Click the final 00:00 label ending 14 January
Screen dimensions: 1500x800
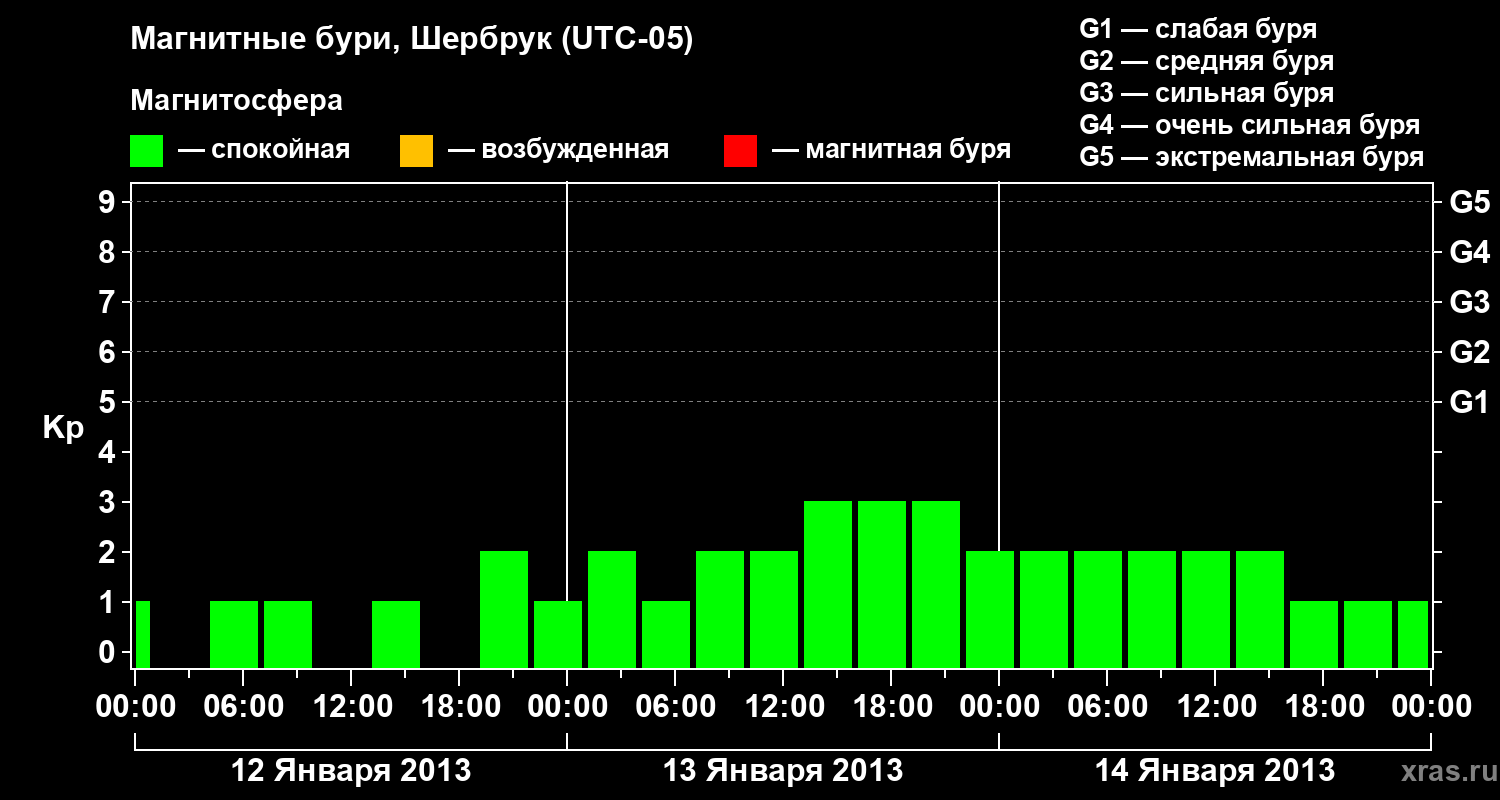point(1431,707)
